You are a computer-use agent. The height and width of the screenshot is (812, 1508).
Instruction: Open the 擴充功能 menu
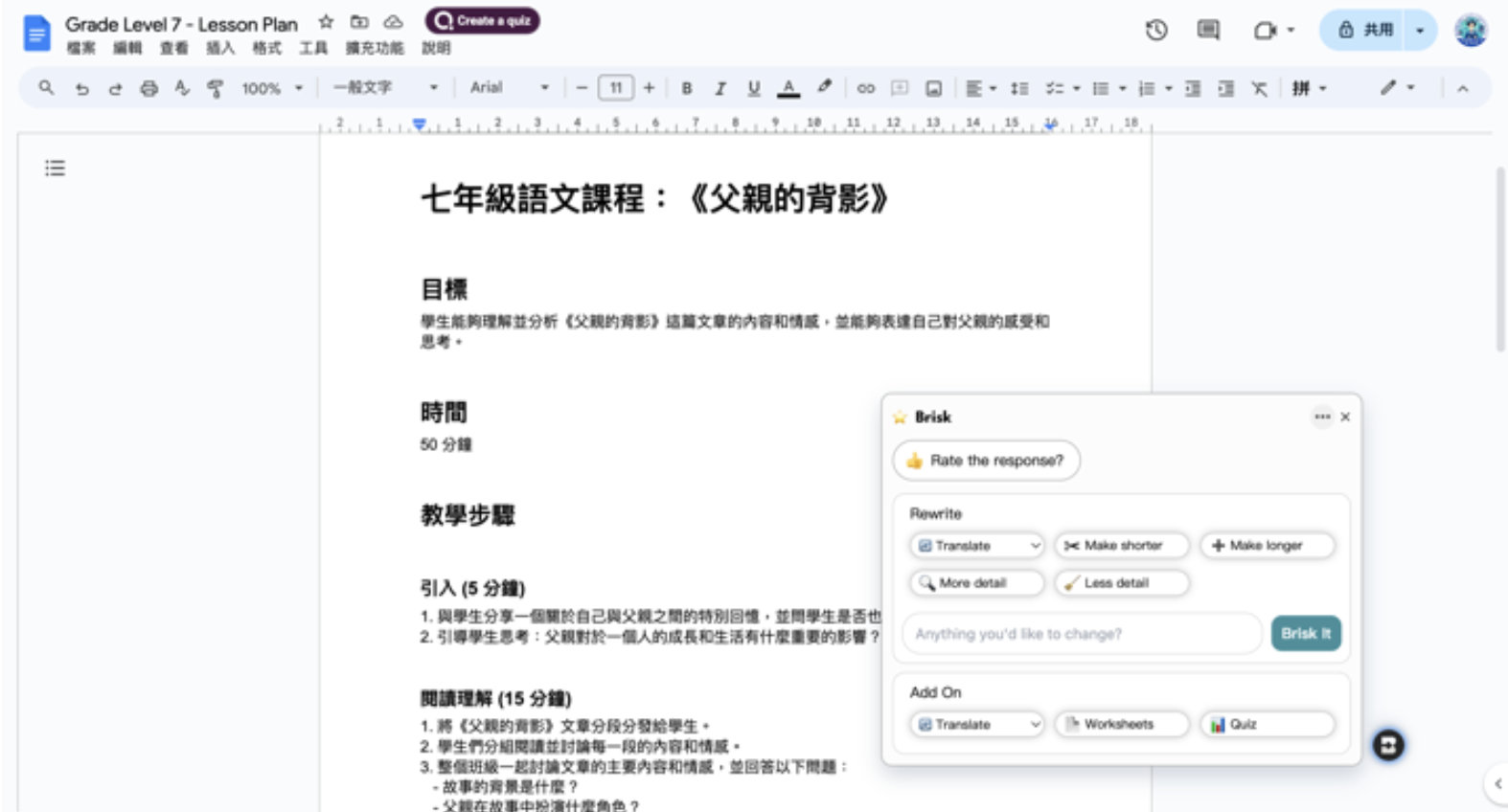tap(375, 48)
